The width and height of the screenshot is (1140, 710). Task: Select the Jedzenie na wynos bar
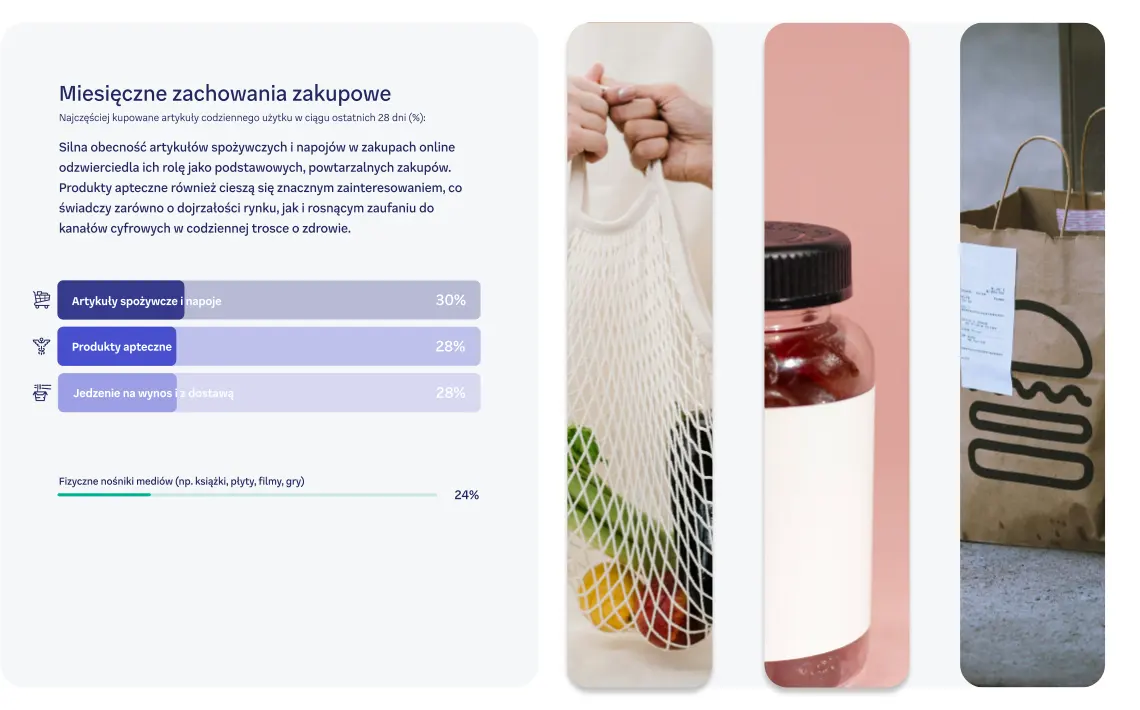tap(269, 392)
